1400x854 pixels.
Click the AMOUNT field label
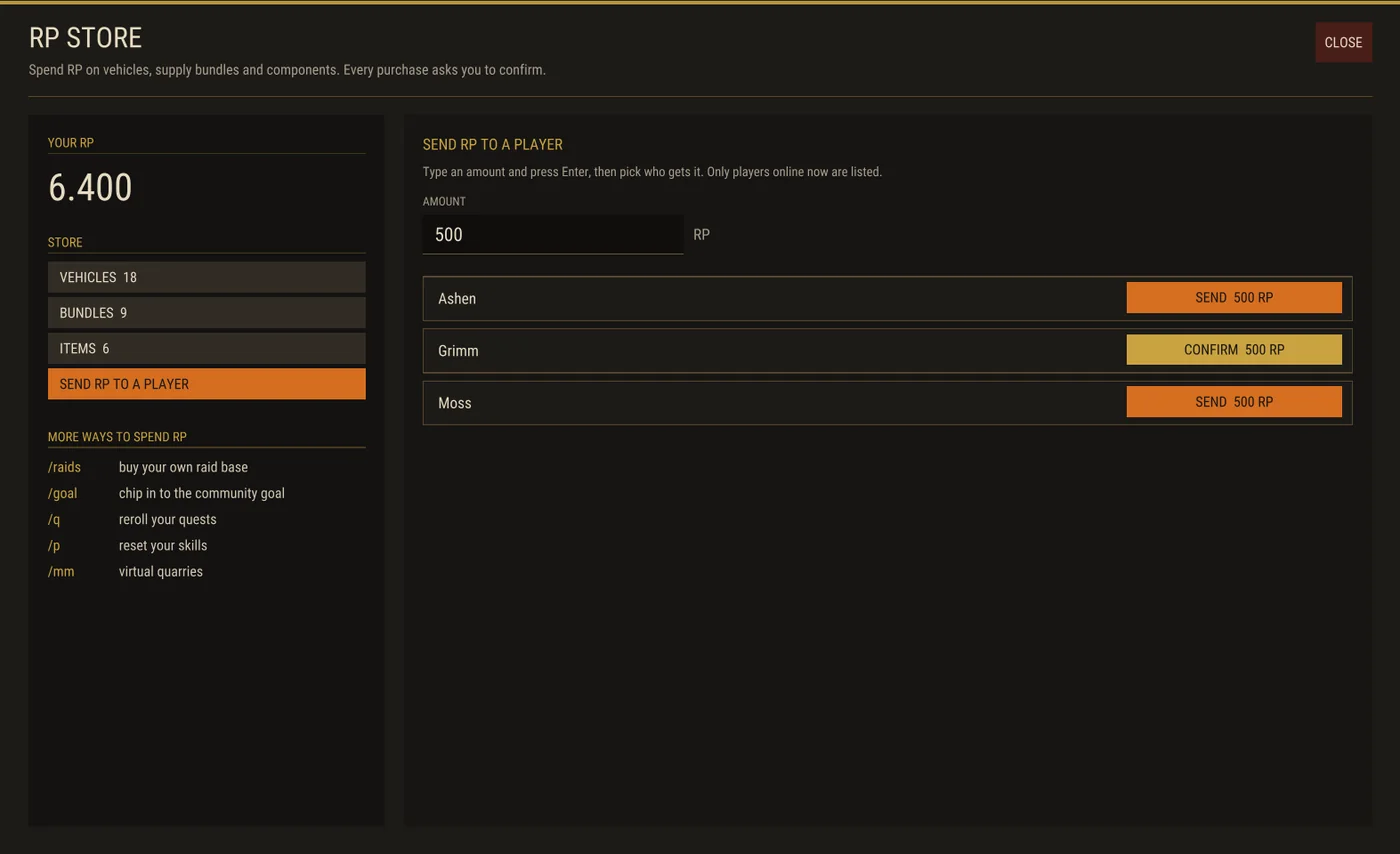tap(444, 201)
